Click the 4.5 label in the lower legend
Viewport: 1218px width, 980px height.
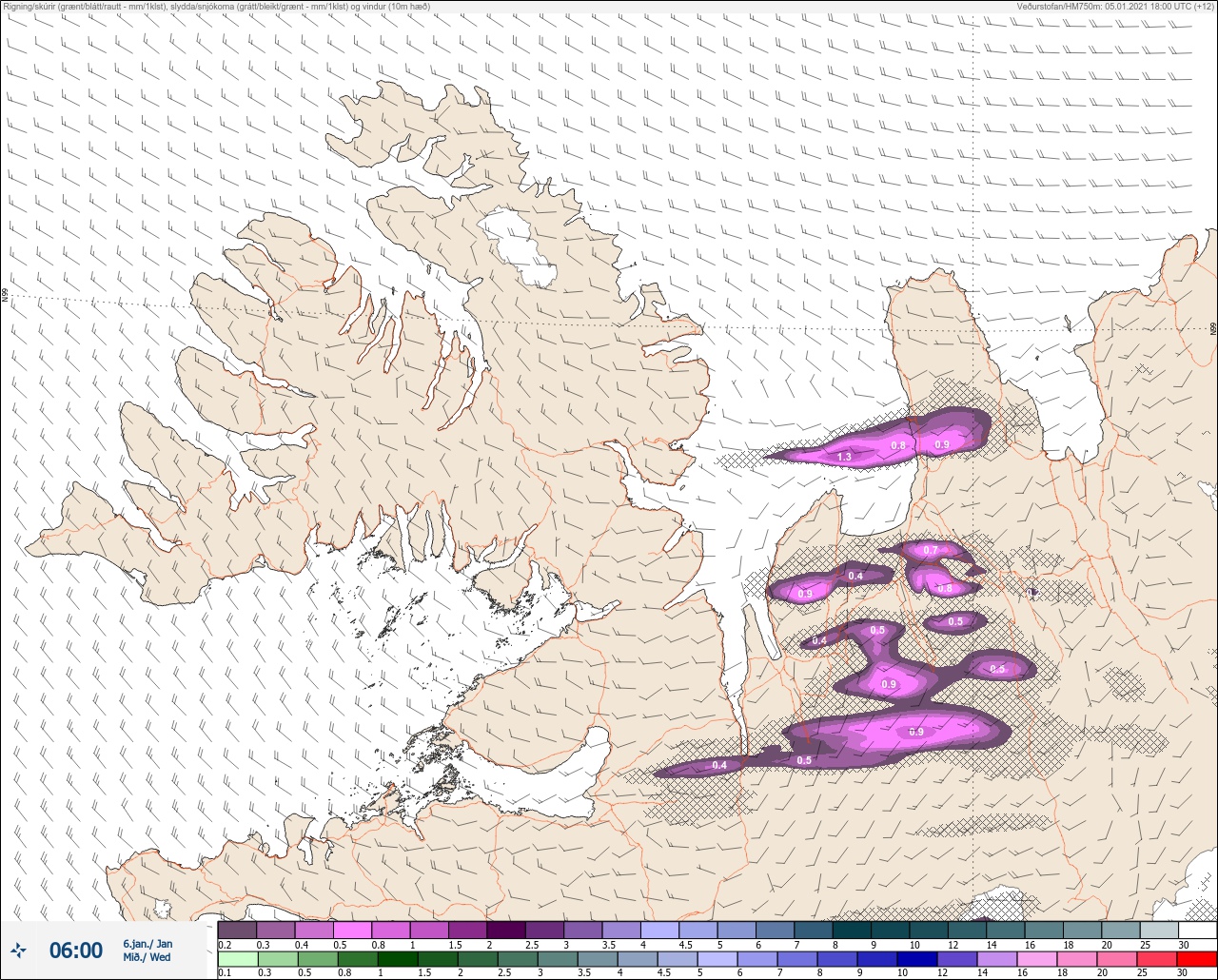click(666, 973)
